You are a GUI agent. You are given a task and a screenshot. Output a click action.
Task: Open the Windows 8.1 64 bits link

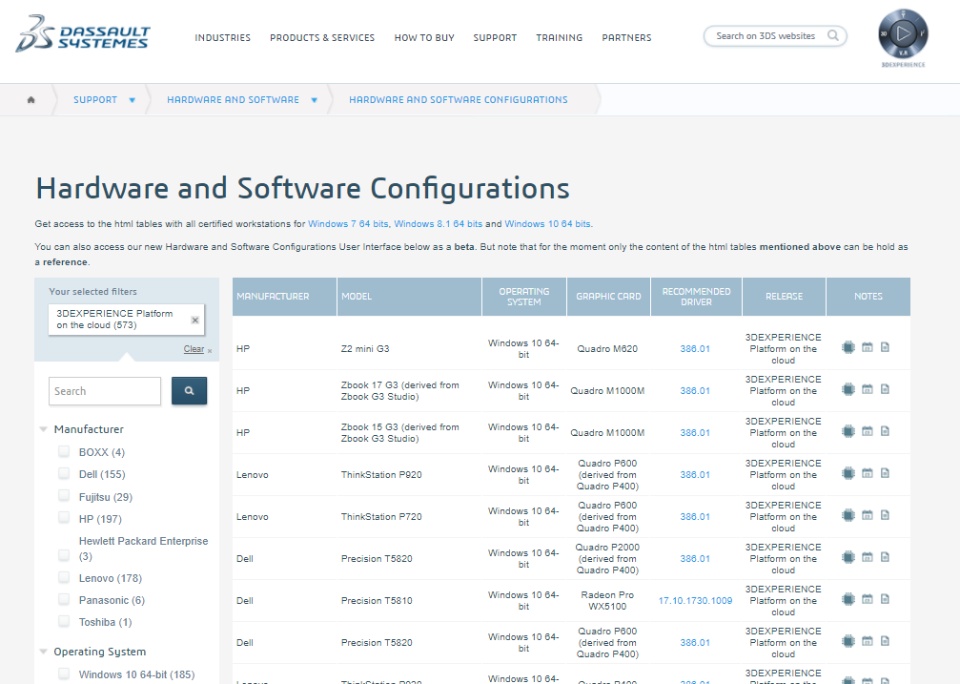(x=438, y=224)
